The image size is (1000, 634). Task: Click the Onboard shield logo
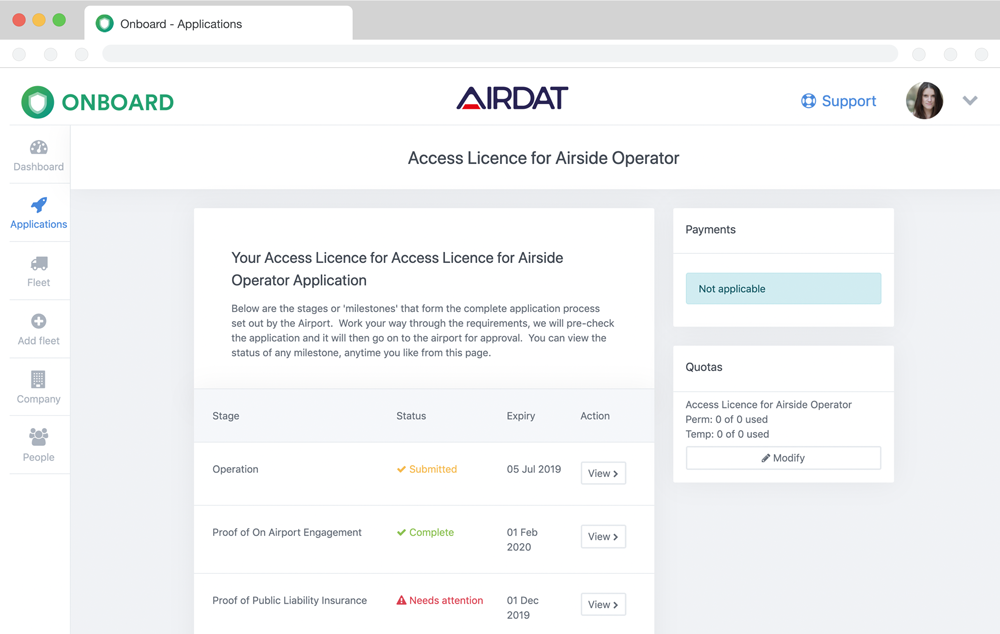tap(38, 102)
